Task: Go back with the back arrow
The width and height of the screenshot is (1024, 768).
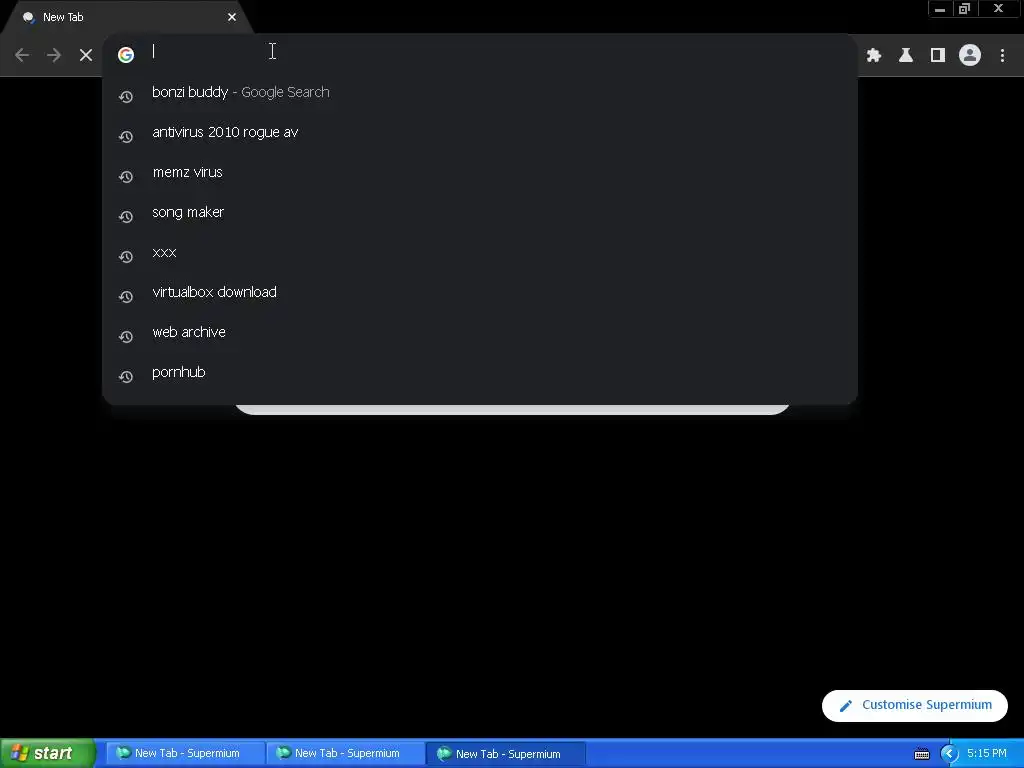Action: pos(22,55)
